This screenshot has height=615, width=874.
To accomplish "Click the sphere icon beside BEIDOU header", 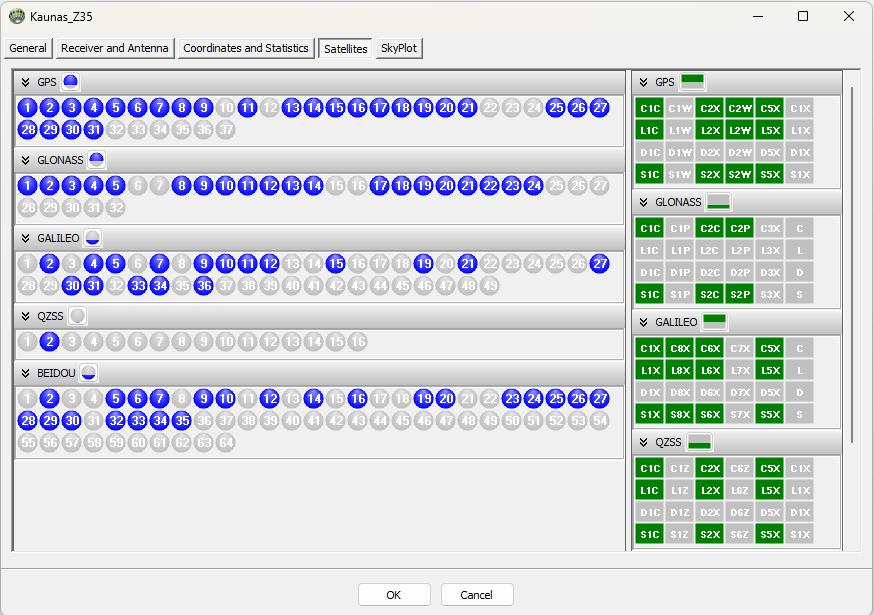I will pyautogui.click(x=89, y=373).
